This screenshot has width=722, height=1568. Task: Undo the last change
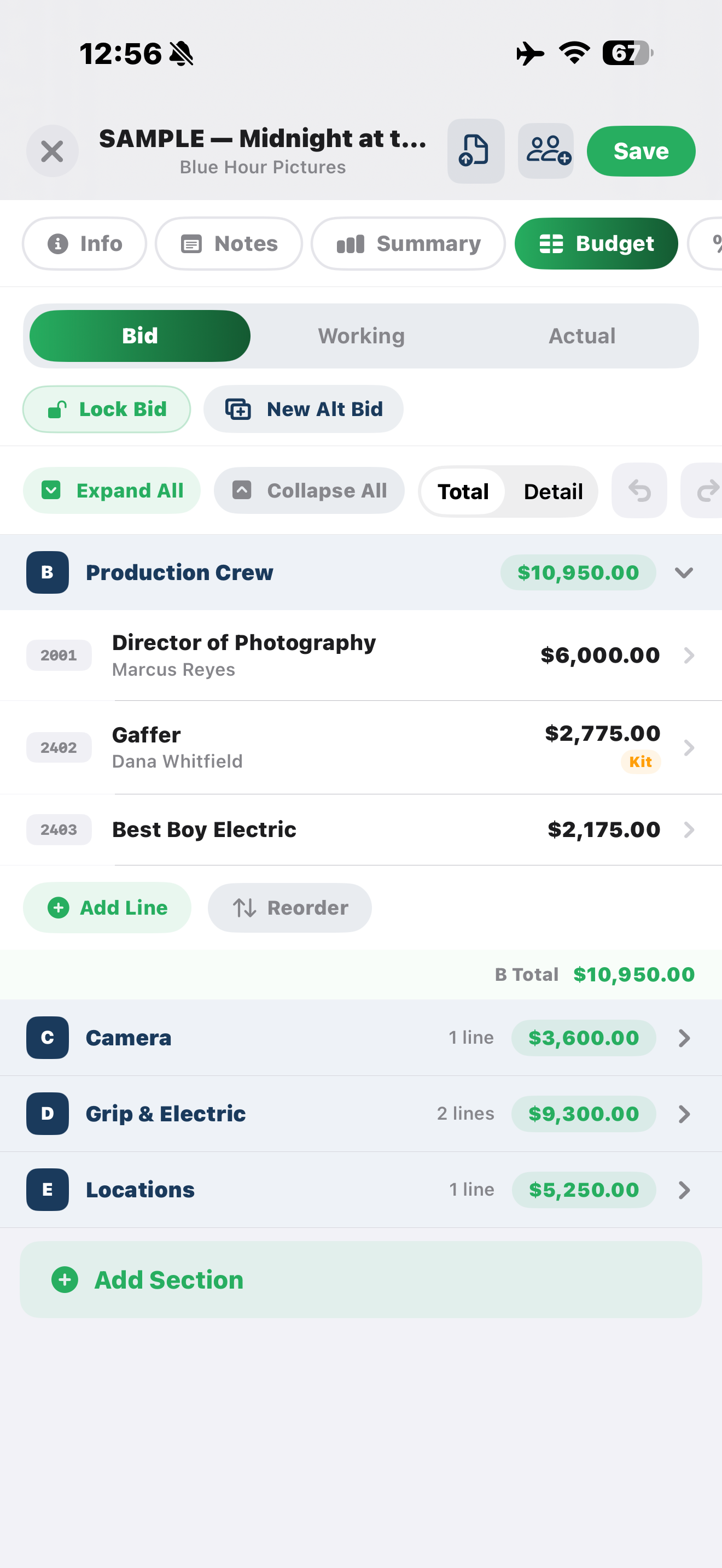(x=639, y=490)
